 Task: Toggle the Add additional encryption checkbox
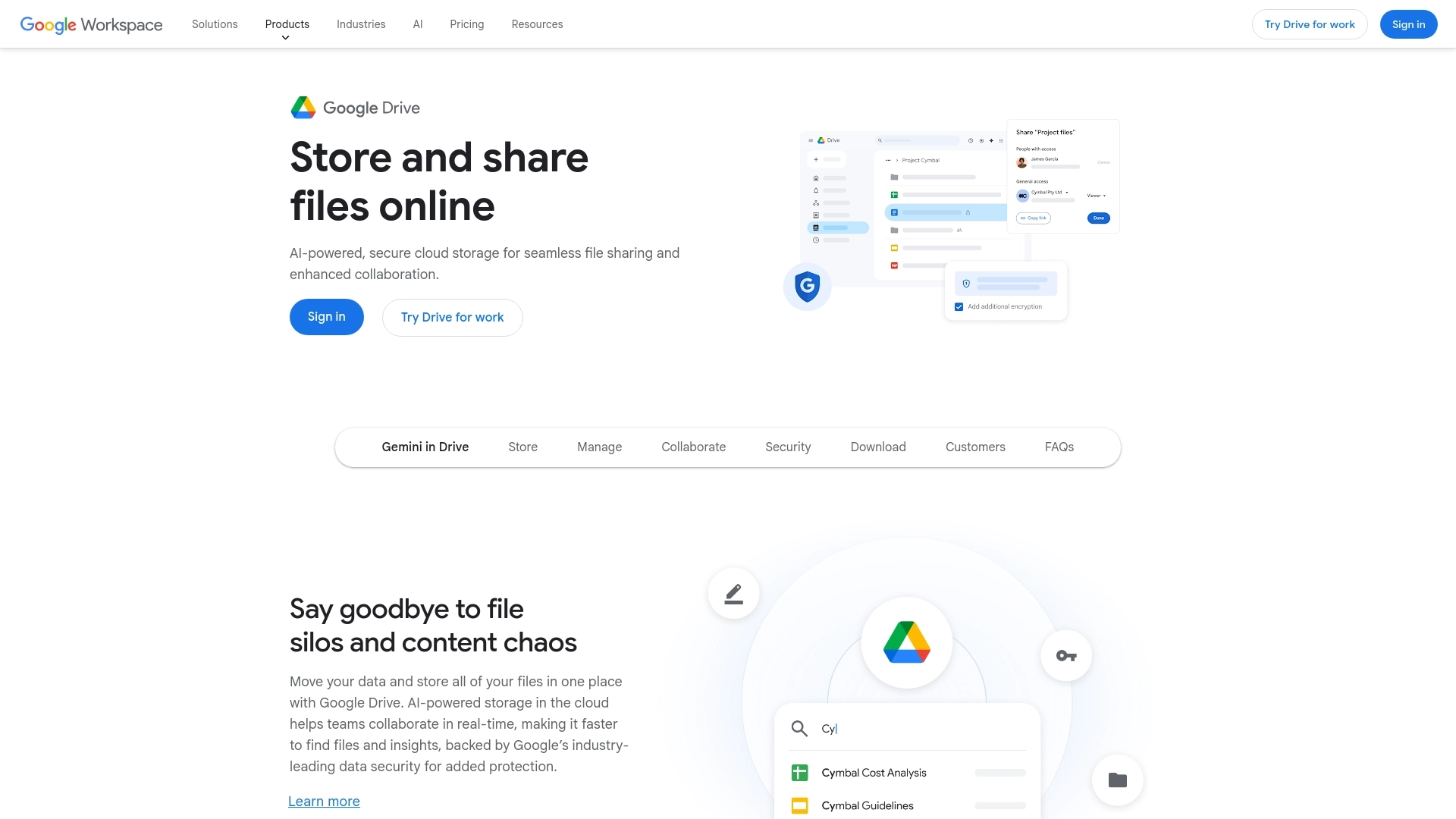[x=959, y=307]
